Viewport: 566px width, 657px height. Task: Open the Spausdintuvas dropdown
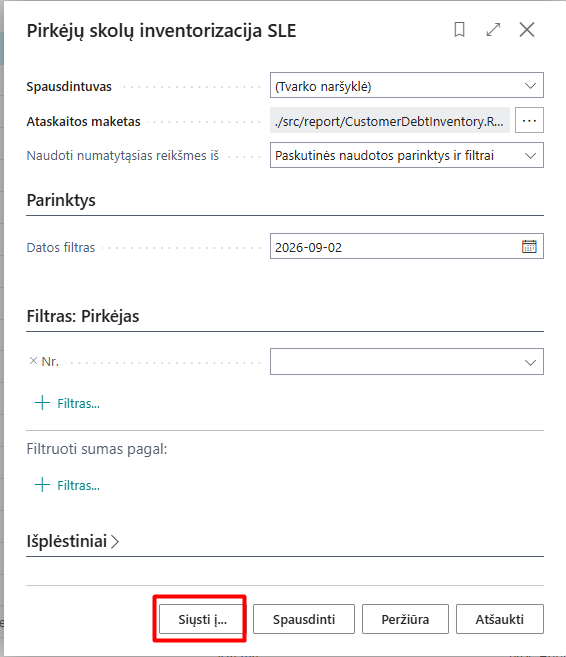(x=407, y=85)
